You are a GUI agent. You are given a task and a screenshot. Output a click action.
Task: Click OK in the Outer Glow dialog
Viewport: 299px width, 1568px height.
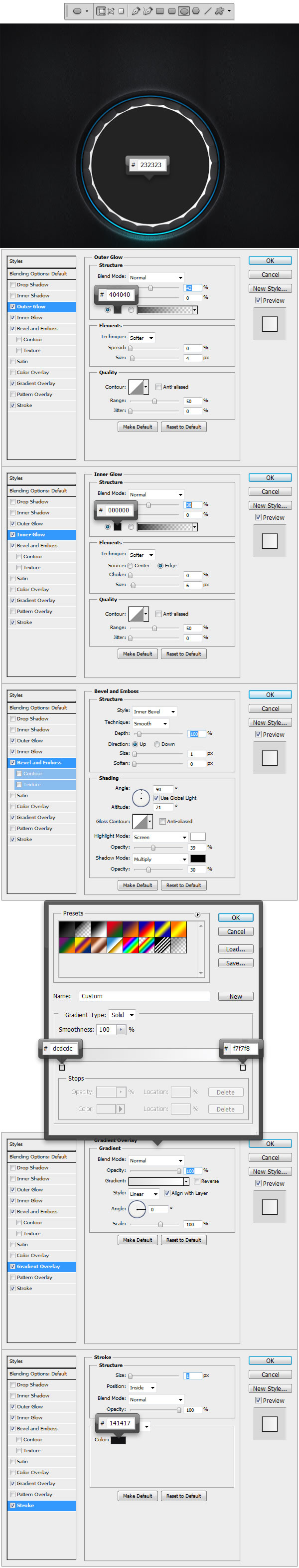coord(270,260)
